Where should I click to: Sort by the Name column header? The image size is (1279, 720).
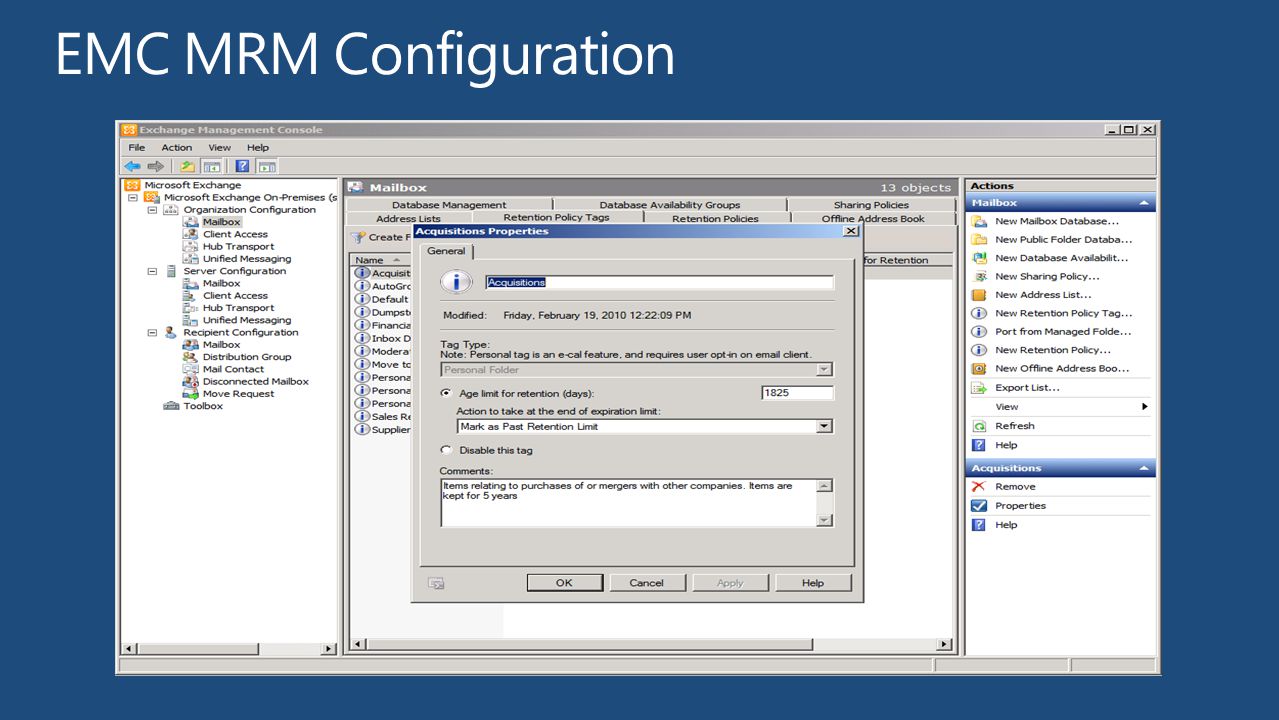coord(381,260)
